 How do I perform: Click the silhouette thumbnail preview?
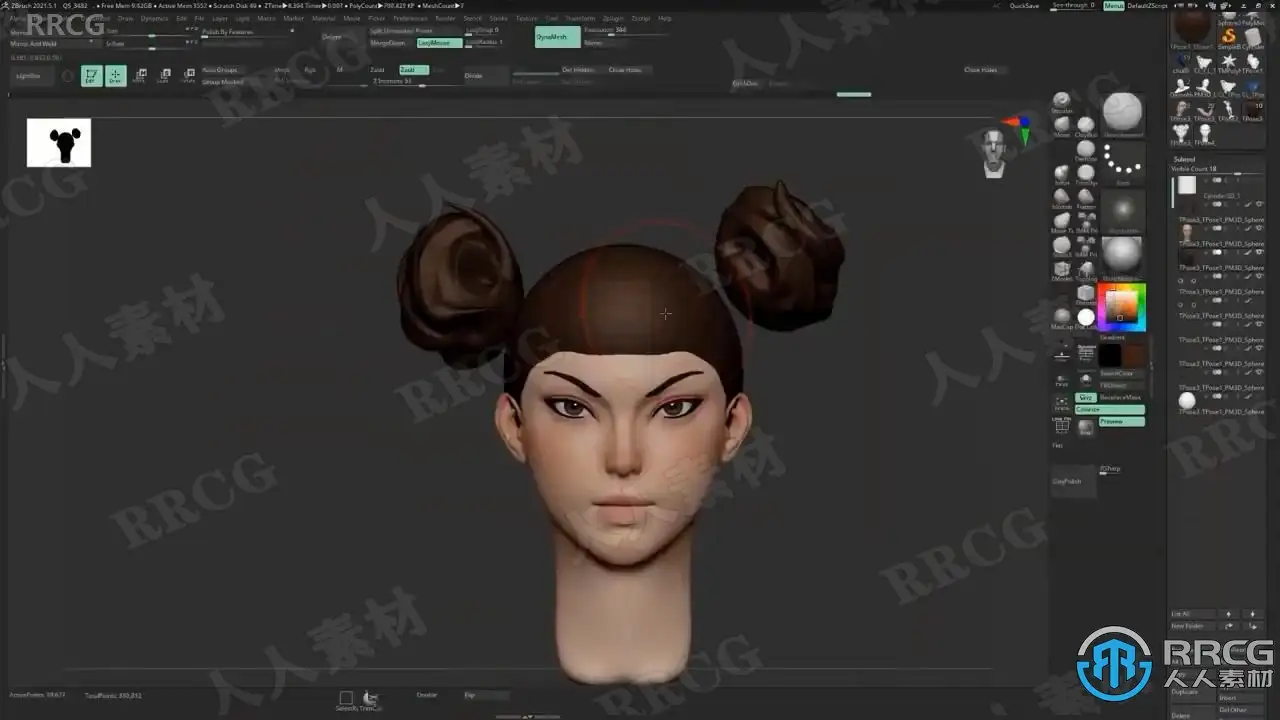pyautogui.click(x=59, y=143)
